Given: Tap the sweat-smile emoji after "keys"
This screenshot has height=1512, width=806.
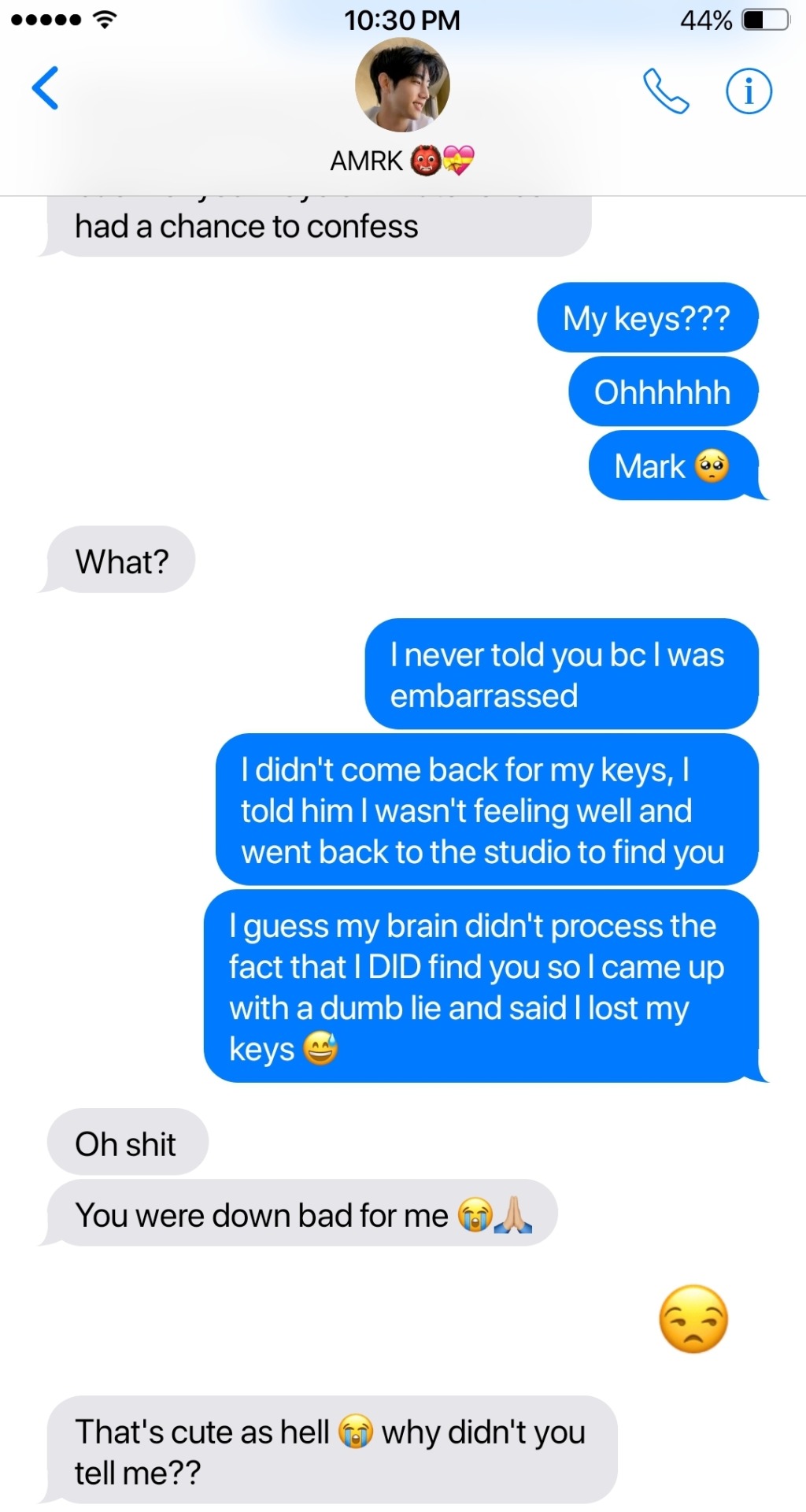Looking at the screenshot, I should 320,1048.
